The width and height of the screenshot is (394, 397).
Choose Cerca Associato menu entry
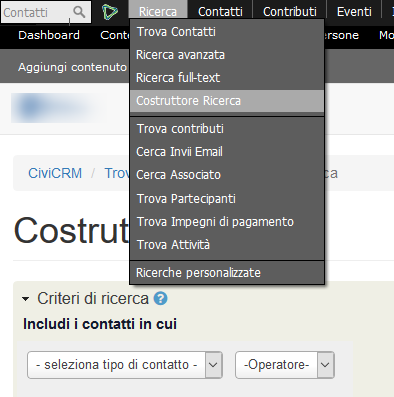click(227, 175)
